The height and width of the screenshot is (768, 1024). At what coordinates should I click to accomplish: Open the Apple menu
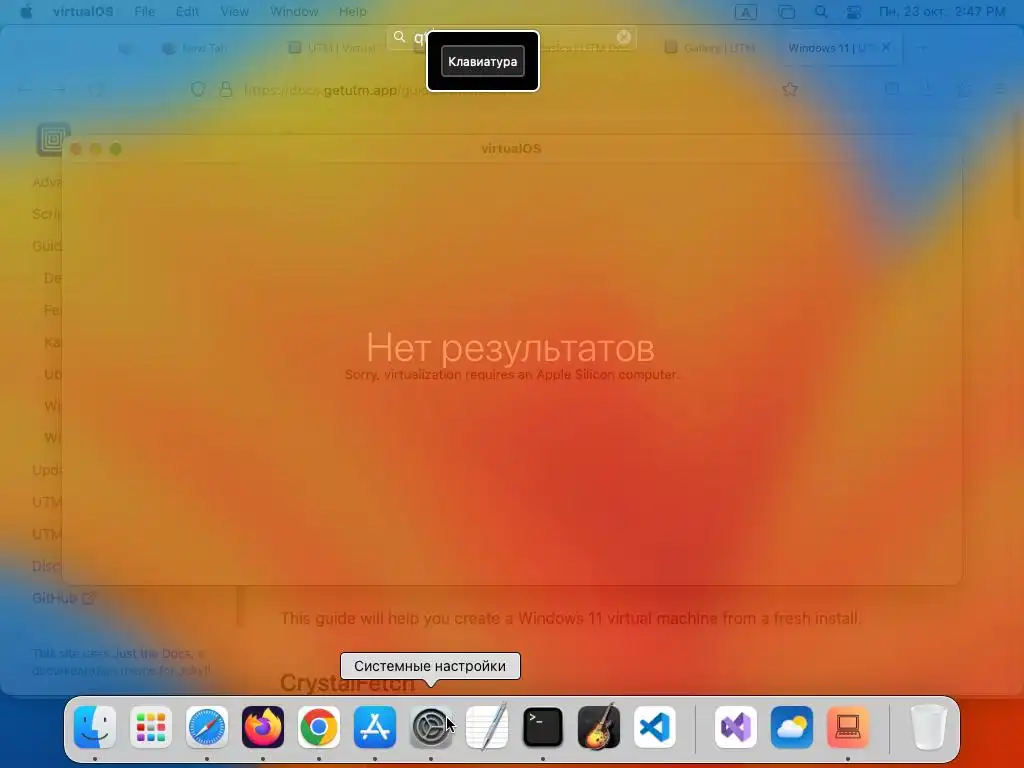click(26, 12)
